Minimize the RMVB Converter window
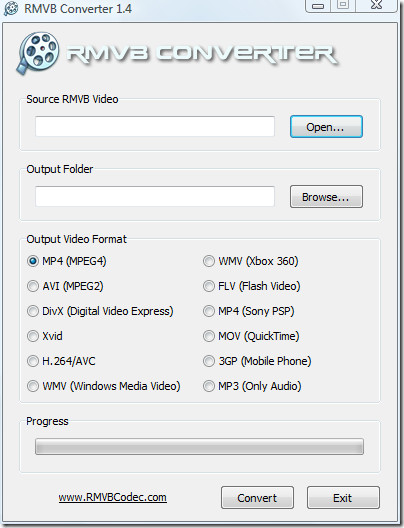 tap(318, 5)
